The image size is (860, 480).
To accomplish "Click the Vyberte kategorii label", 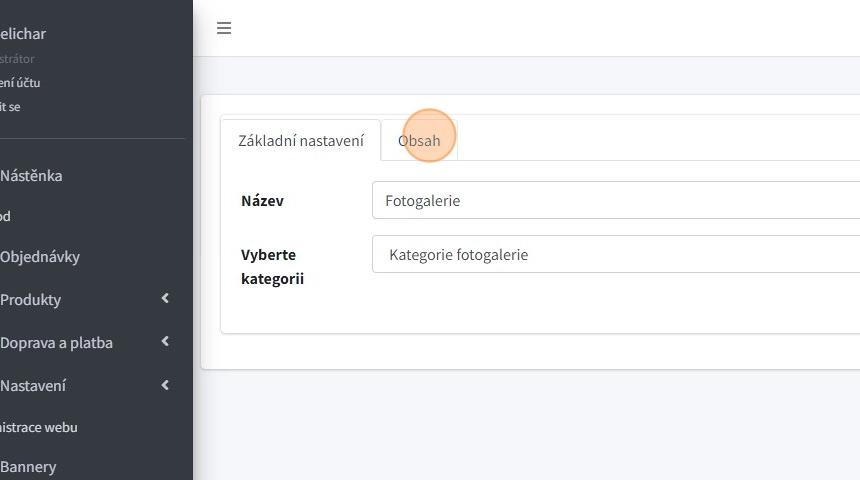I will [x=272, y=266].
